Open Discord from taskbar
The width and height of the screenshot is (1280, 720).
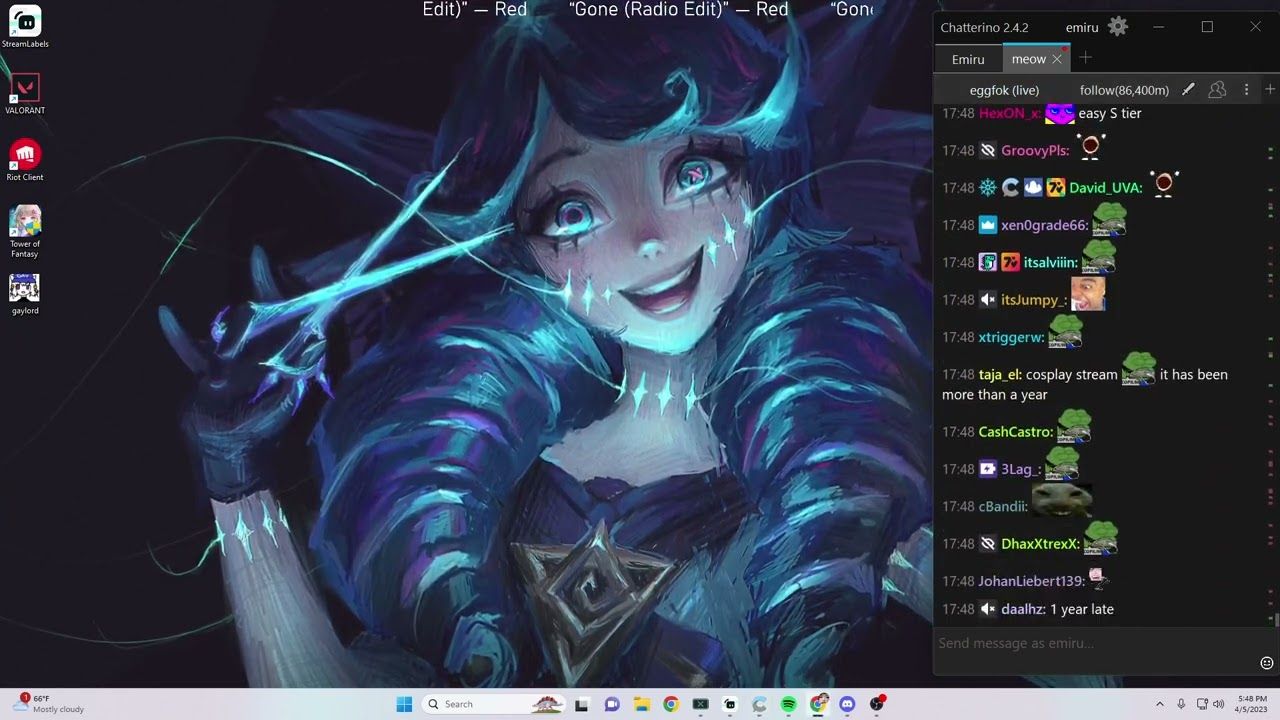tap(847, 704)
